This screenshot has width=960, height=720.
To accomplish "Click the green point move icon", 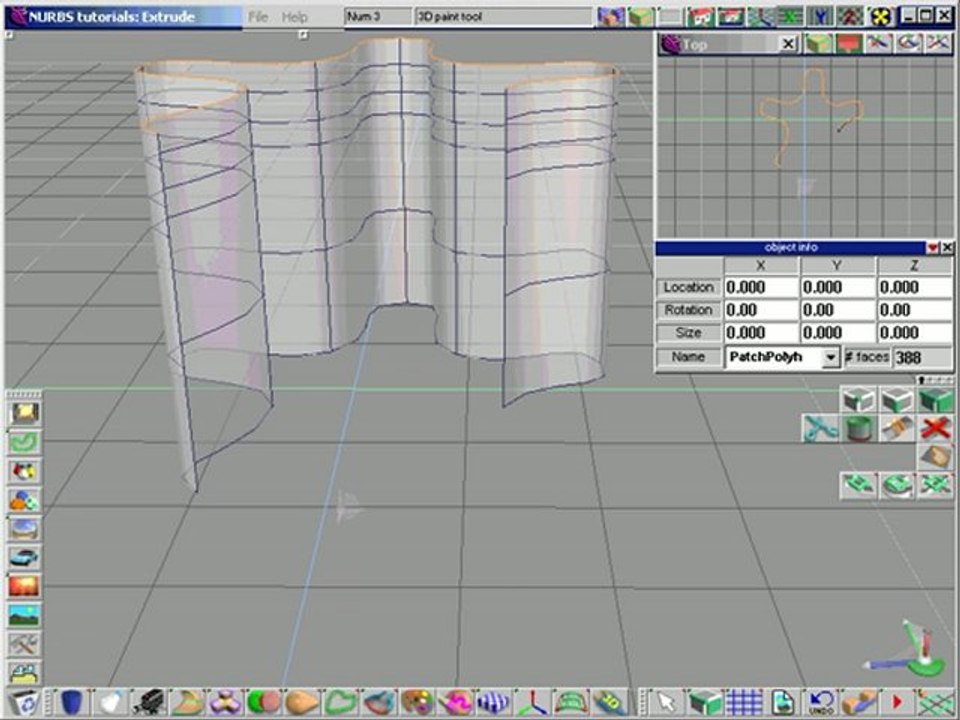I will (x=859, y=486).
